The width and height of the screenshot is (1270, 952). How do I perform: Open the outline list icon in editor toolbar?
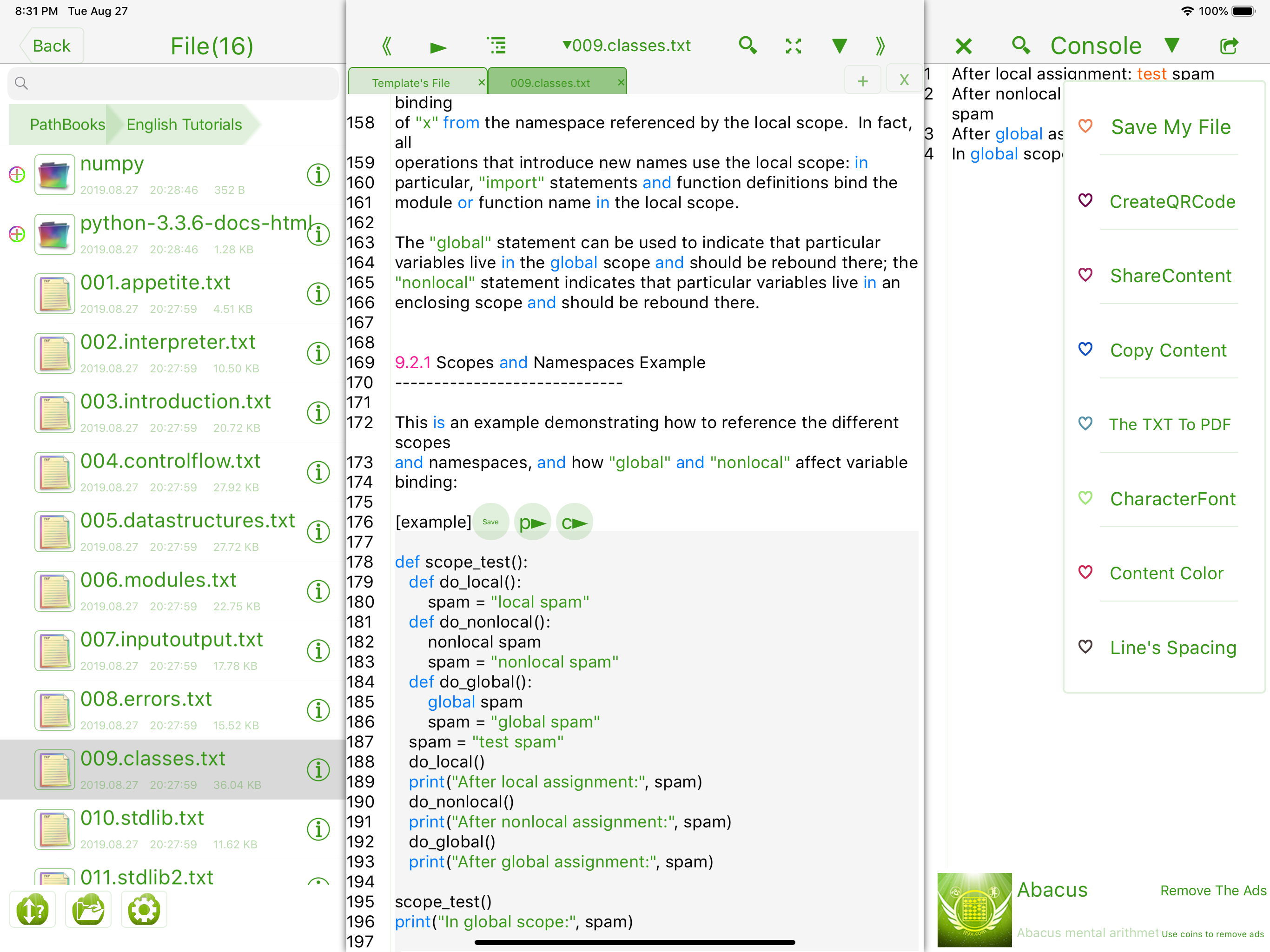[496, 46]
